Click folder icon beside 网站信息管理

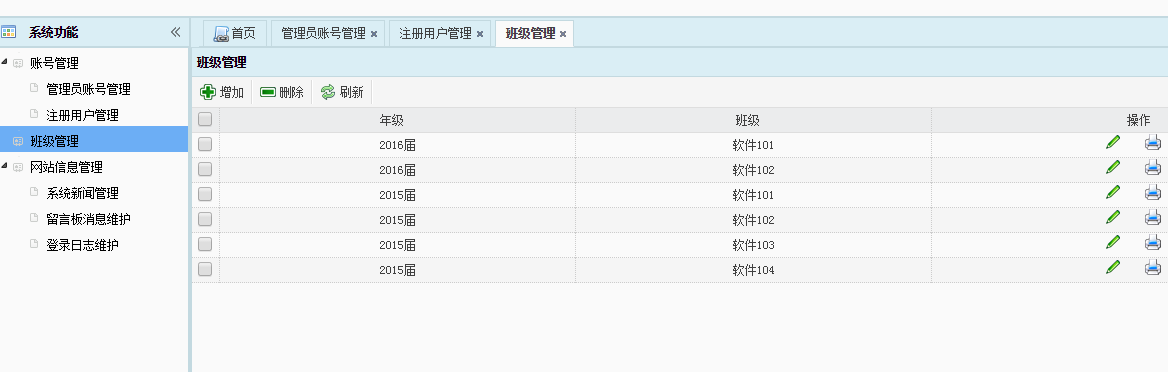[18, 167]
